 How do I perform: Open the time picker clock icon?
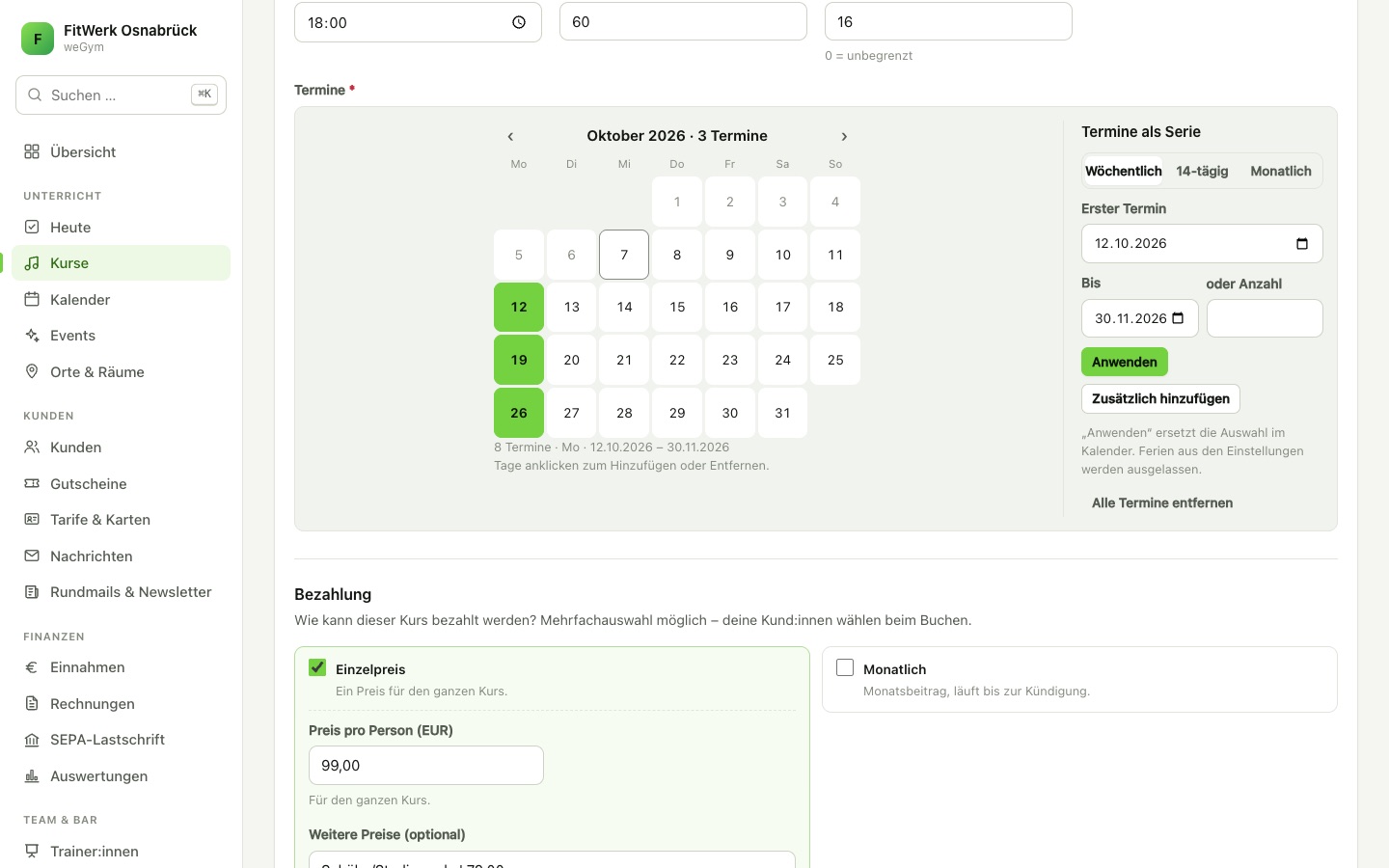[x=519, y=22]
